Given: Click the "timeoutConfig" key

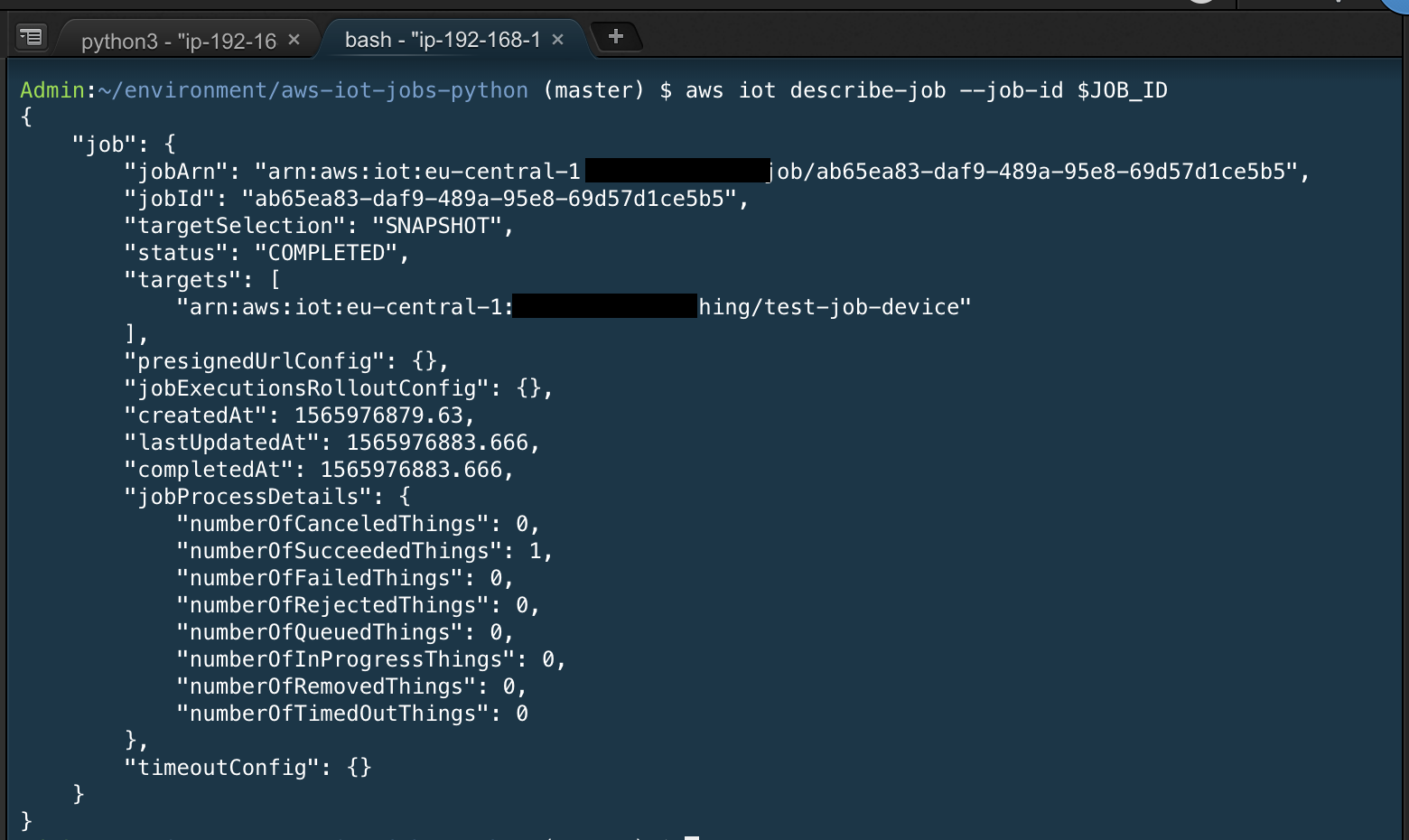Looking at the screenshot, I should pos(221,768).
